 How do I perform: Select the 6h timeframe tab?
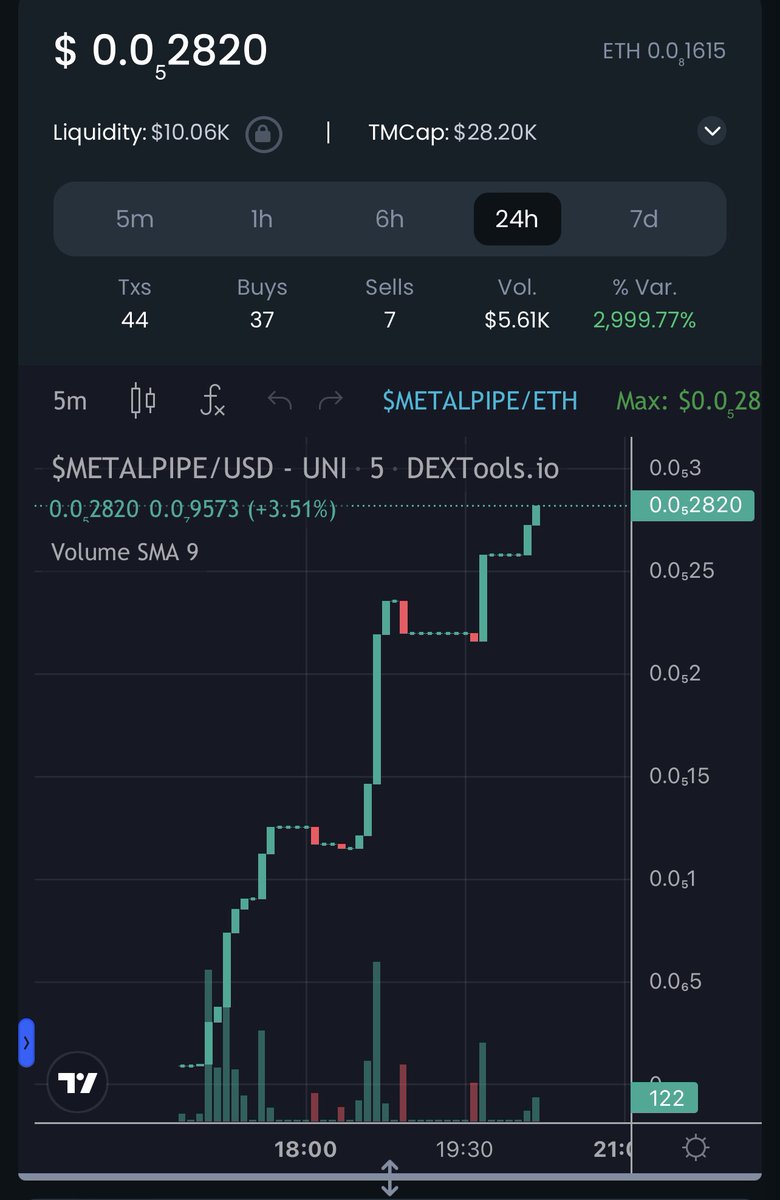tap(389, 219)
